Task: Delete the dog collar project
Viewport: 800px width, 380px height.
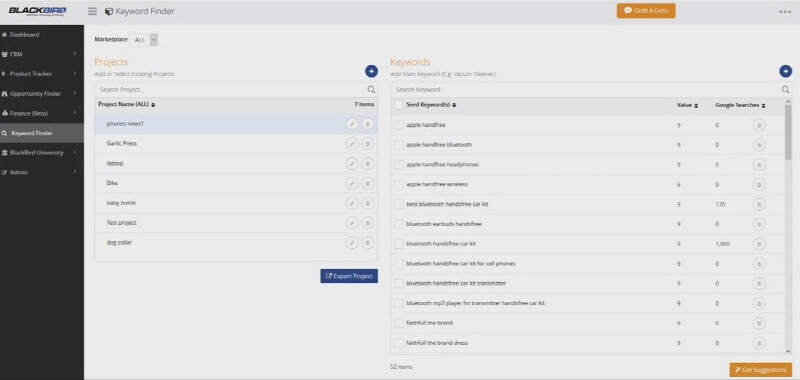Action: point(368,243)
